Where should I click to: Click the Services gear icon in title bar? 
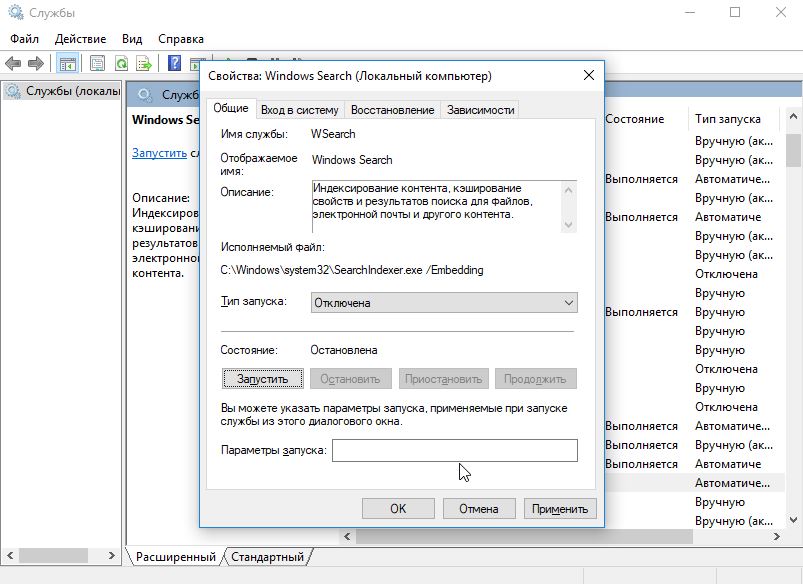16,12
